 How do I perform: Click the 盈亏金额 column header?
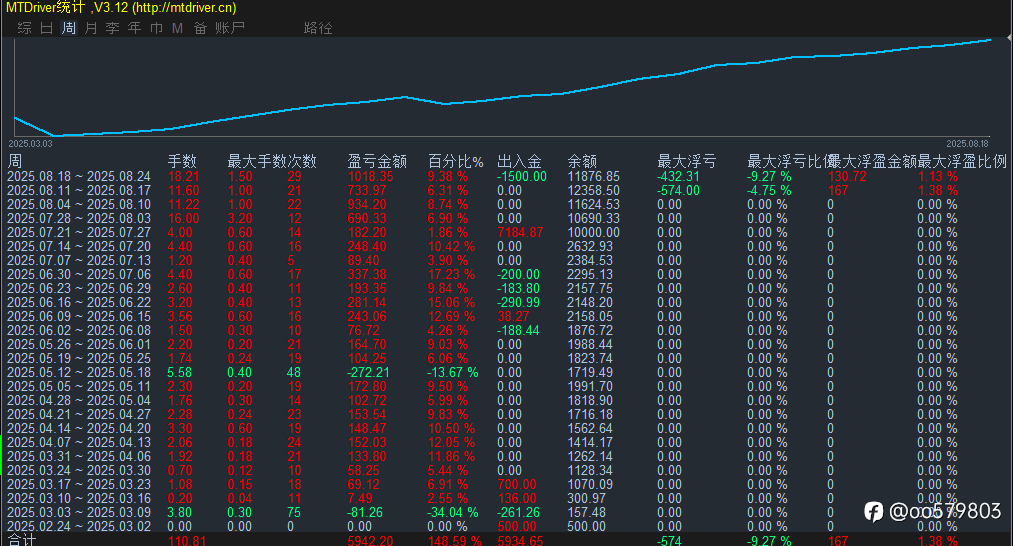point(377,161)
